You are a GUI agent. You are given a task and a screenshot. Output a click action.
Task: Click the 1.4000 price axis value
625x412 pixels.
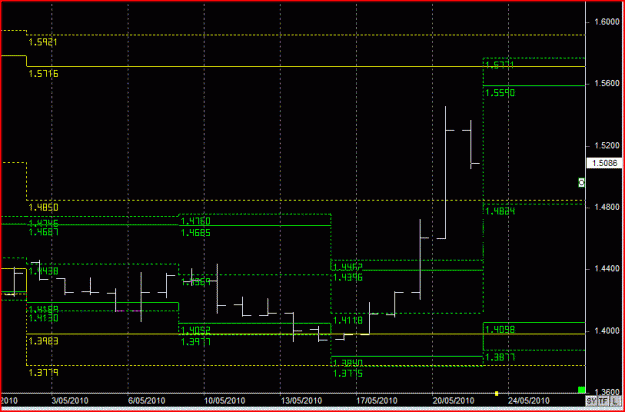tap(605, 331)
